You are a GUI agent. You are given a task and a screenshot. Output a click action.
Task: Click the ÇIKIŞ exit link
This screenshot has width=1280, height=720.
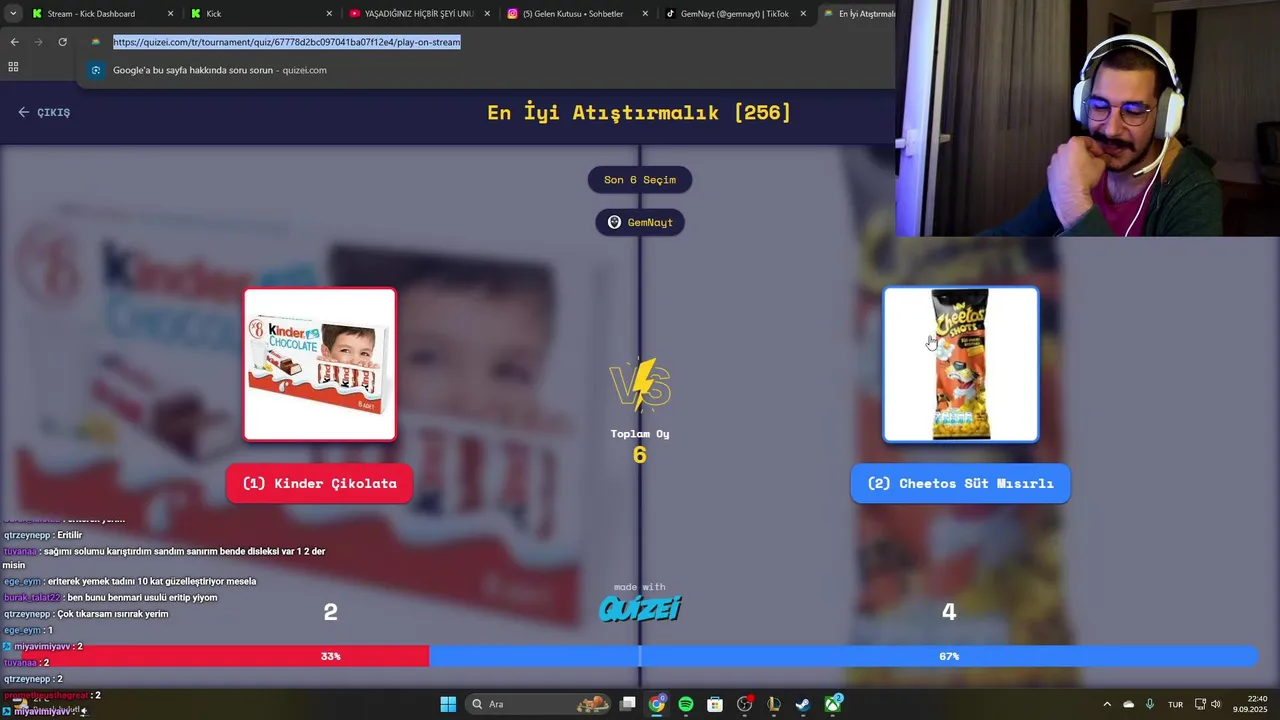44,112
